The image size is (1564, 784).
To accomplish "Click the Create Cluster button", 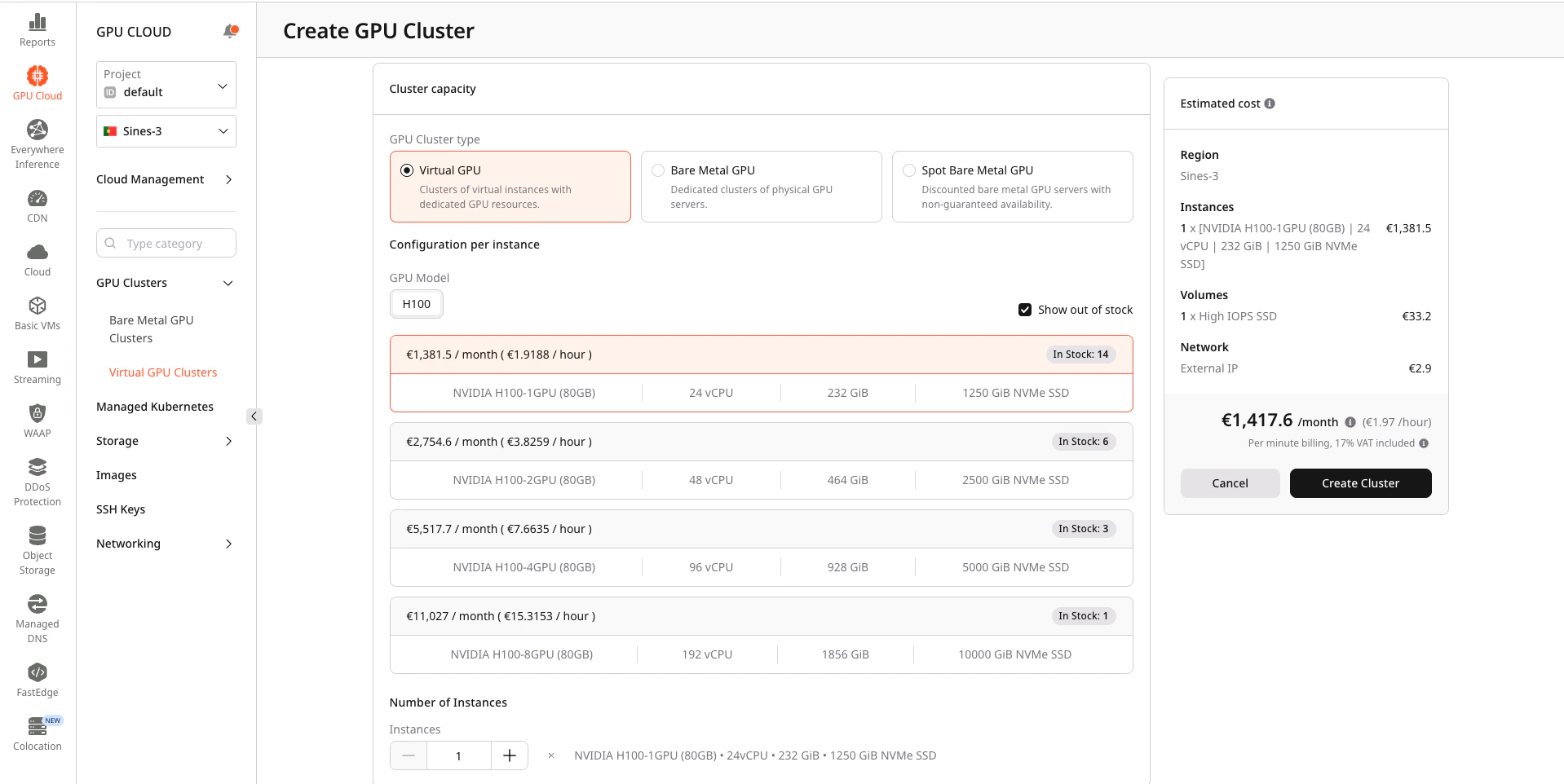I will (x=1359, y=482).
